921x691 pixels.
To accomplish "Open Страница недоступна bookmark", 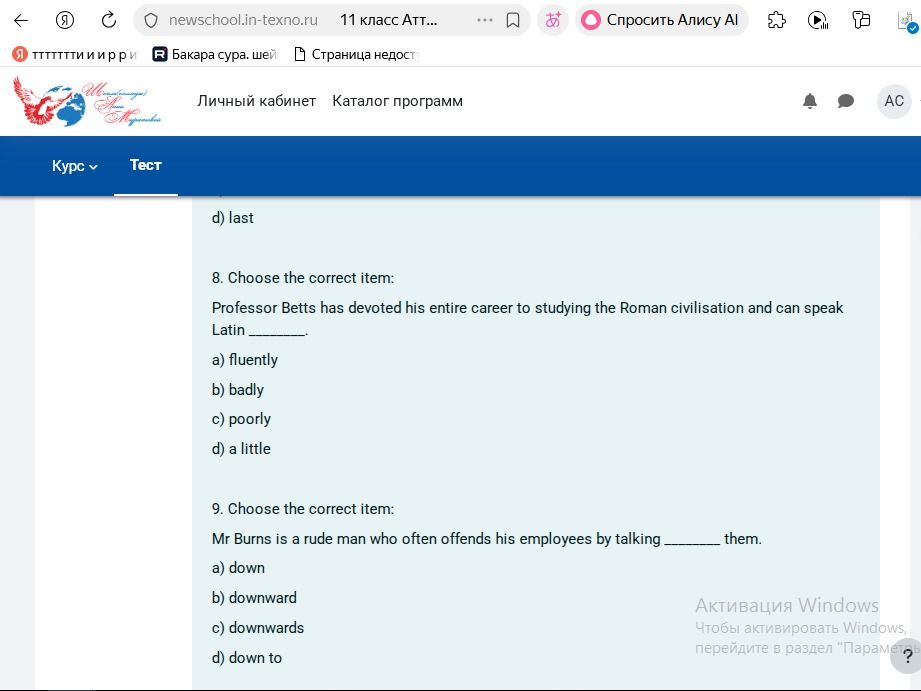I will pos(356,55).
